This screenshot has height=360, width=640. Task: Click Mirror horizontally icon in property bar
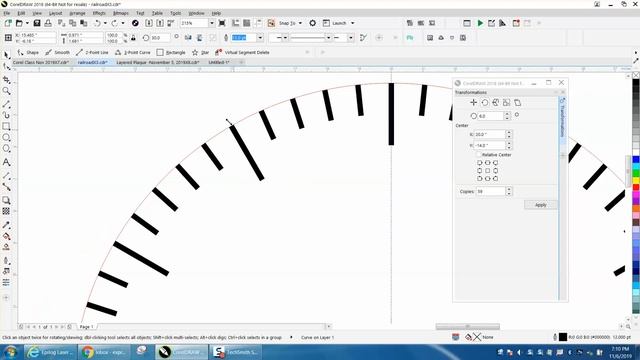pyautogui.click(x=188, y=38)
